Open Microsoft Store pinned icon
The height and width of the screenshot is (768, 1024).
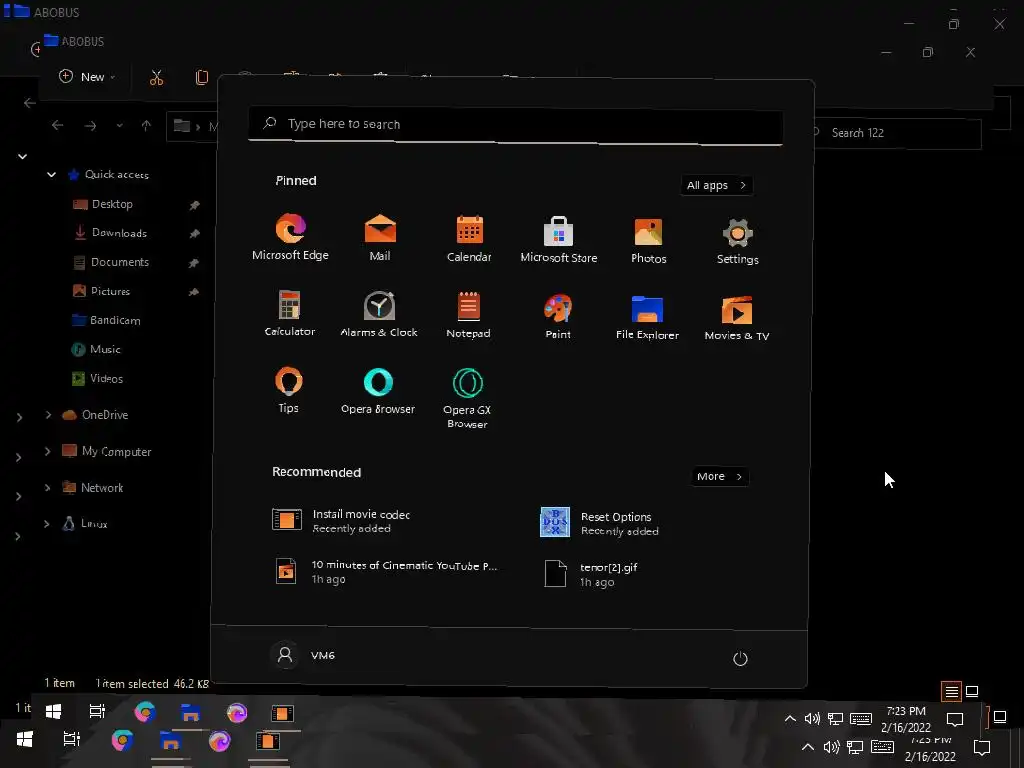558,239
